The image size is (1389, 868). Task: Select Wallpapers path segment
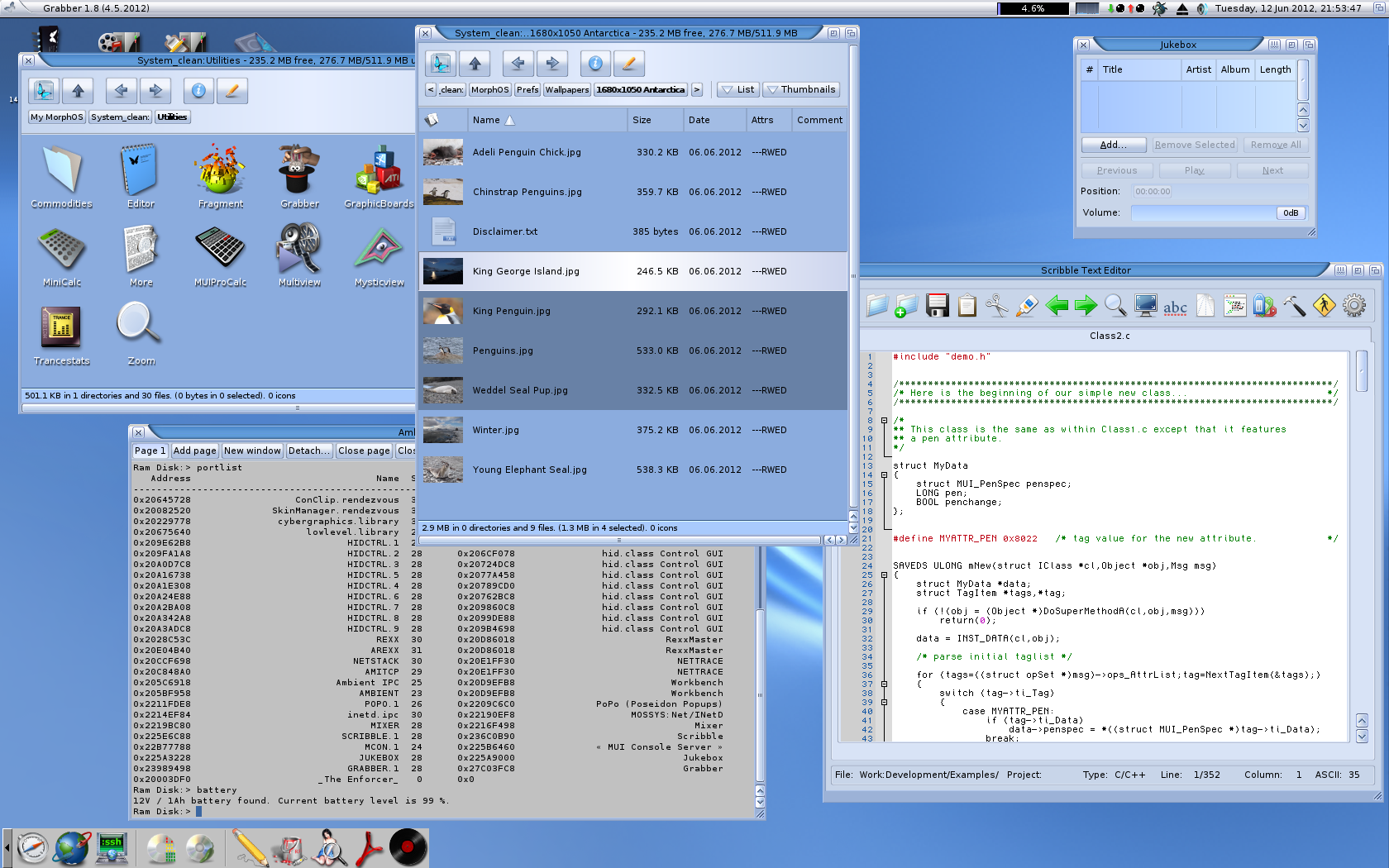(567, 89)
